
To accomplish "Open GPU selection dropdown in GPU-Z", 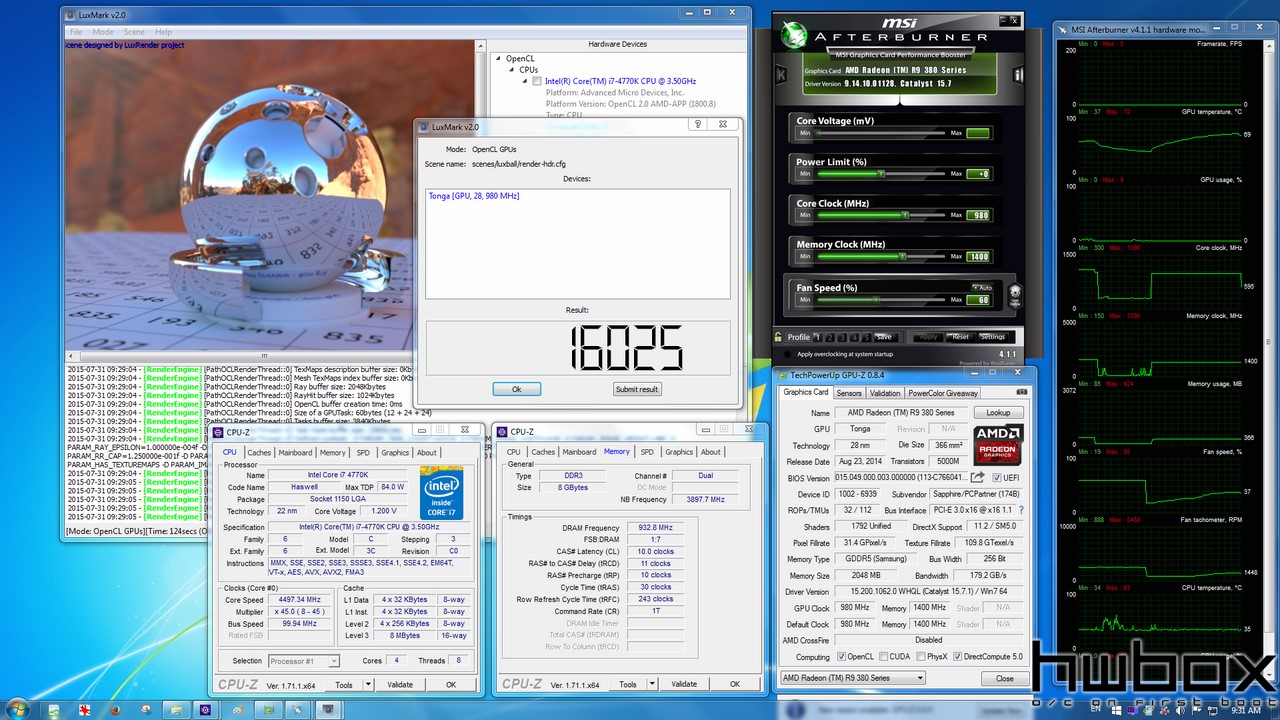I will [852, 678].
